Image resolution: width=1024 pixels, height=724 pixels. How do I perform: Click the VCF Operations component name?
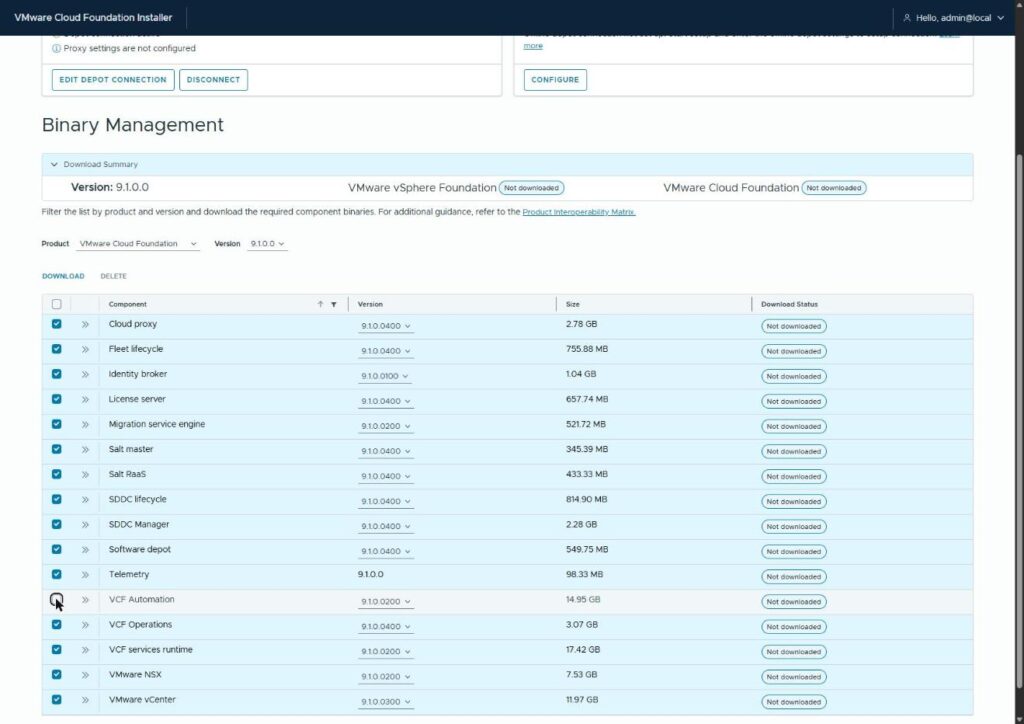pyautogui.click(x=140, y=625)
